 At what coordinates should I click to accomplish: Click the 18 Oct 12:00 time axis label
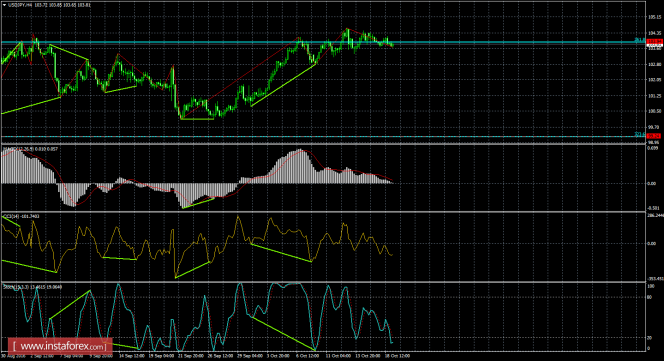tap(398, 356)
